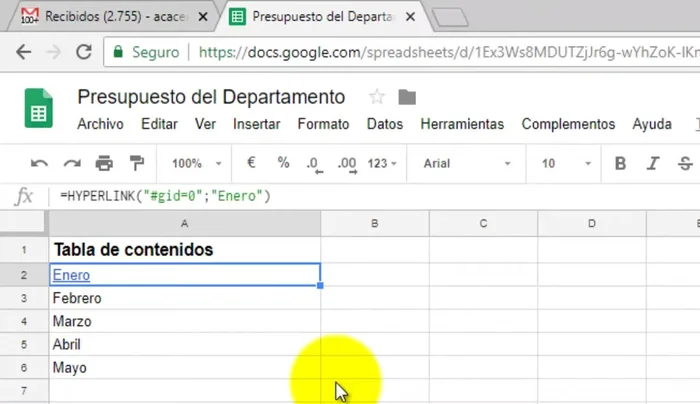Select row 1 header
700x404 pixels.
pyautogui.click(x=24, y=250)
